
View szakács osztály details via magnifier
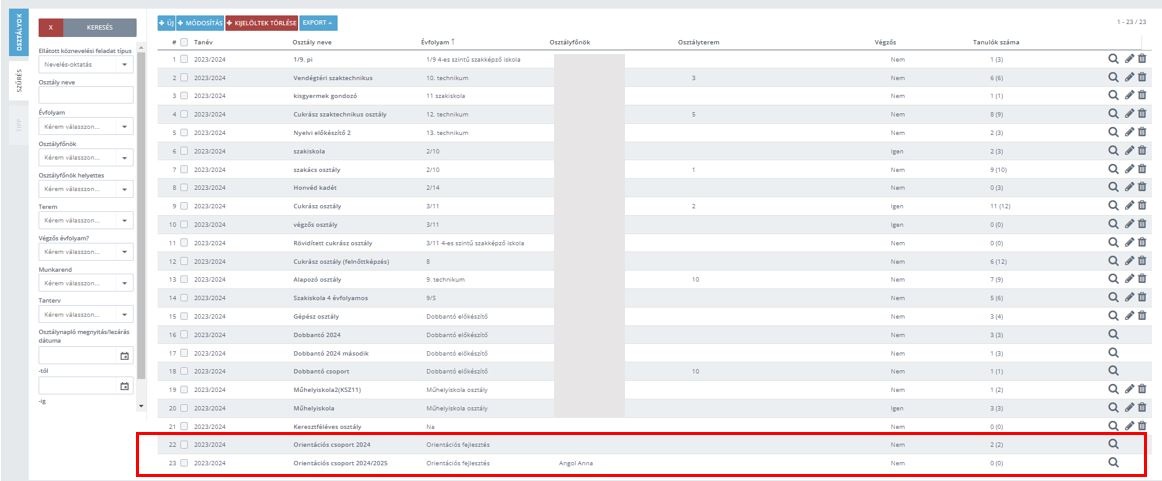tap(1112, 169)
